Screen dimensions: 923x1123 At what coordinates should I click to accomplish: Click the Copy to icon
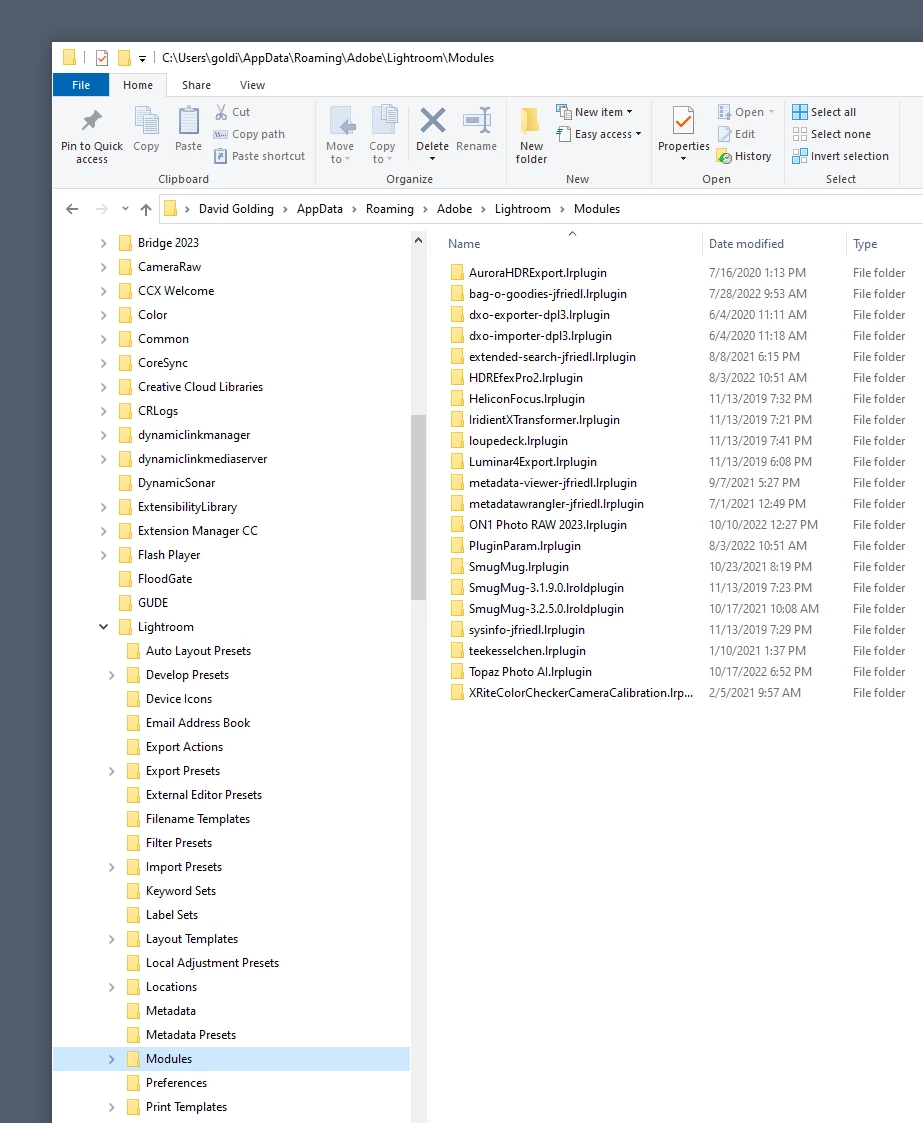click(x=385, y=120)
